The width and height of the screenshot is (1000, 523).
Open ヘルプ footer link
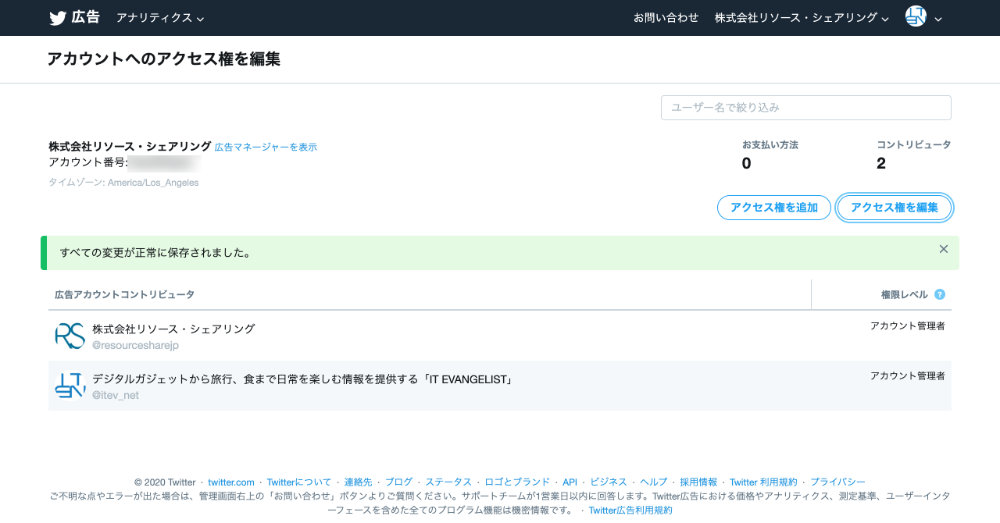[653, 482]
